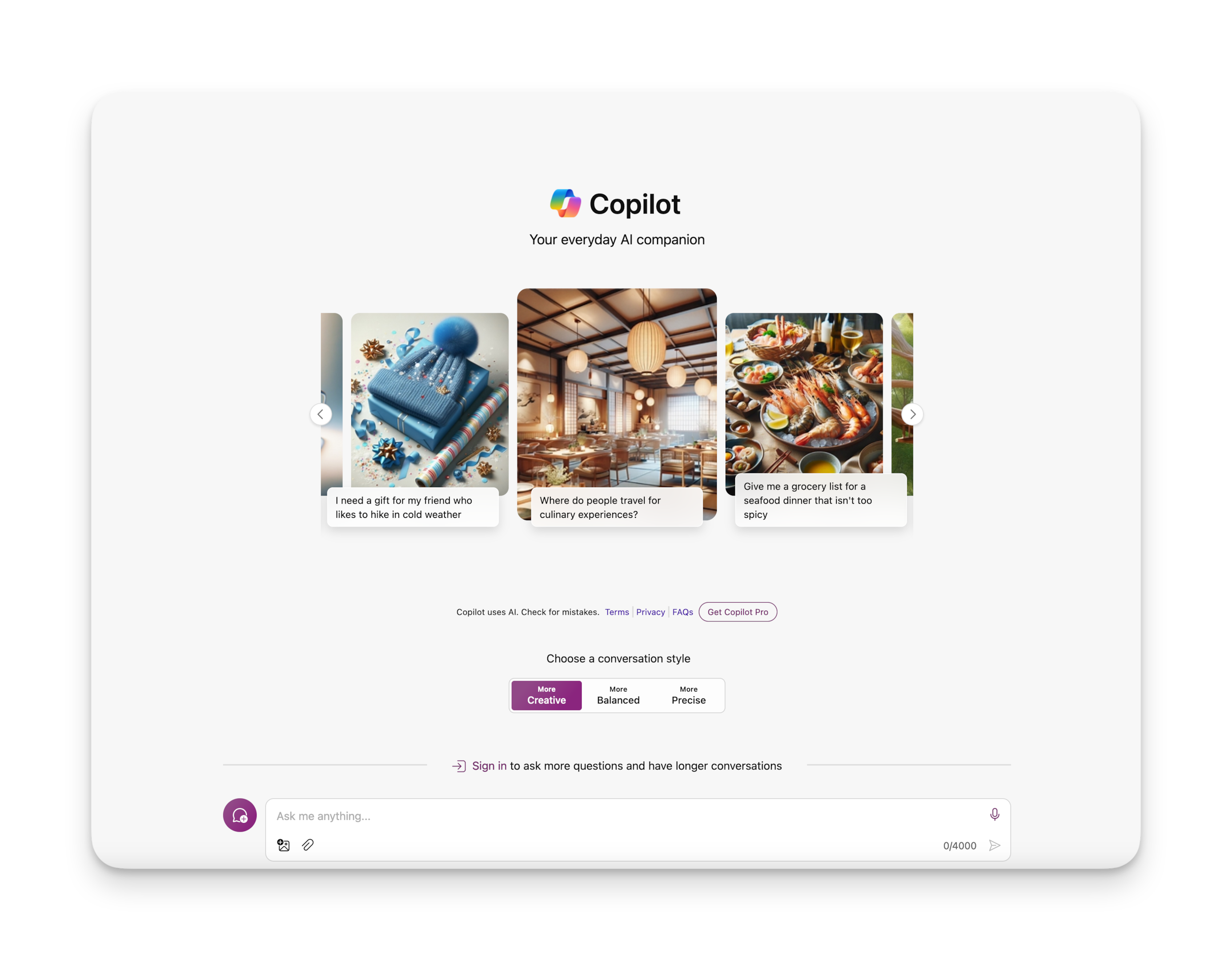The width and height of the screenshot is (1232, 960).
Task: Click Get Copilot Pro button
Action: click(738, 612)
